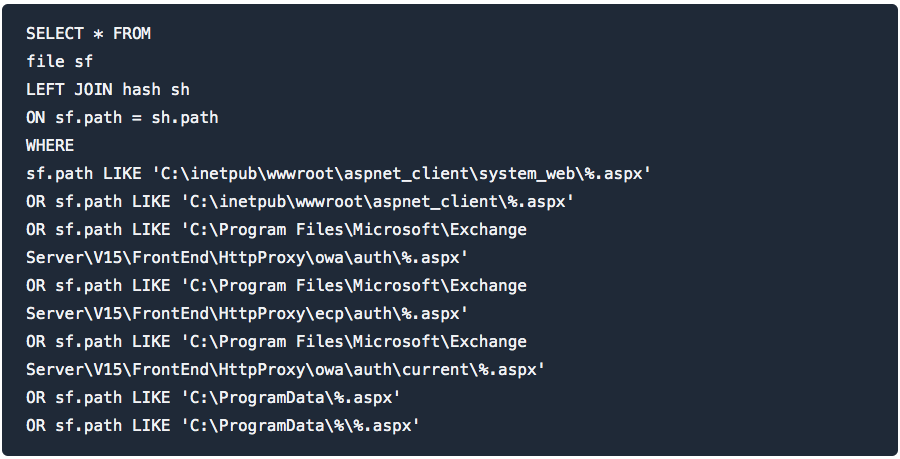Click the line containing owa\auth\current
The width and height of the screenshot is (900, 459).
(285, 370)
